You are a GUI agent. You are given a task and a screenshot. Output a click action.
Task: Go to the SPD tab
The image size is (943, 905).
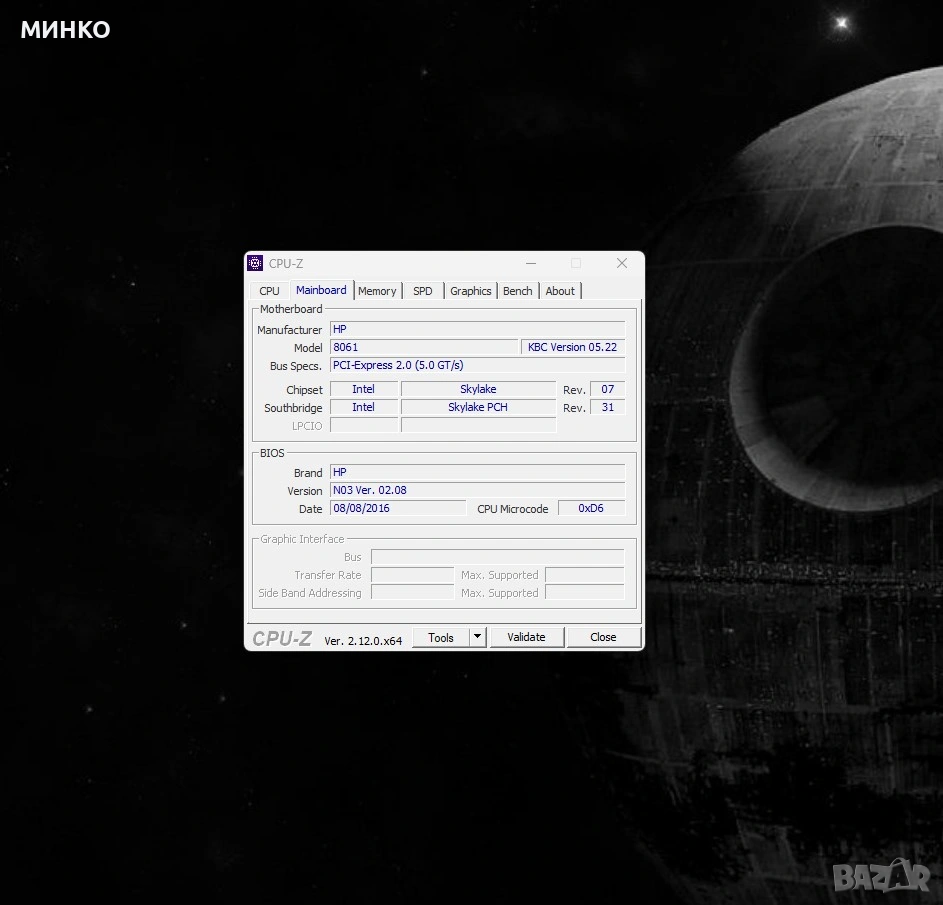(x=423, y=291)
